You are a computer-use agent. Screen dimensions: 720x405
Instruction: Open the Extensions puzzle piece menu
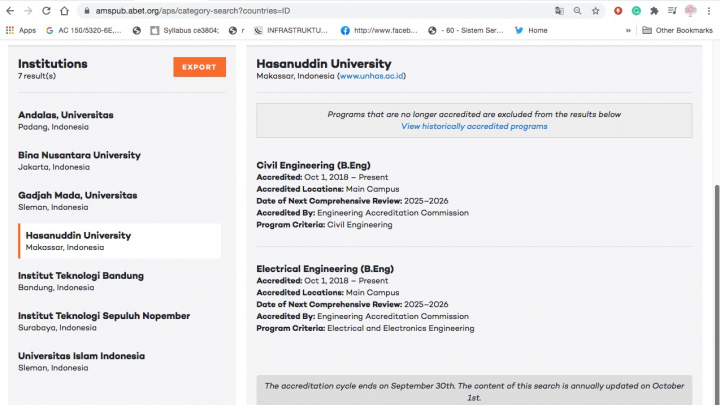click(653, 10)
